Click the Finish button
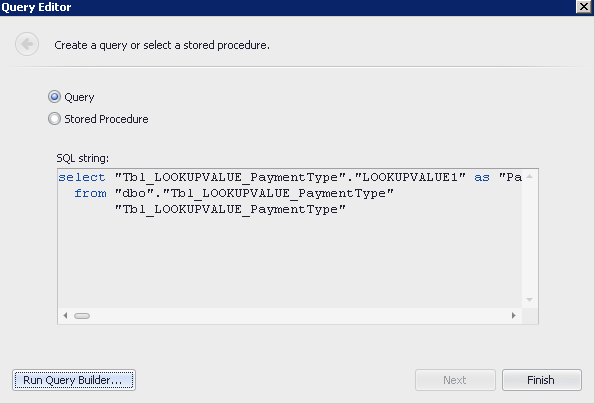The image size is (595, 404). pos(541,380)
